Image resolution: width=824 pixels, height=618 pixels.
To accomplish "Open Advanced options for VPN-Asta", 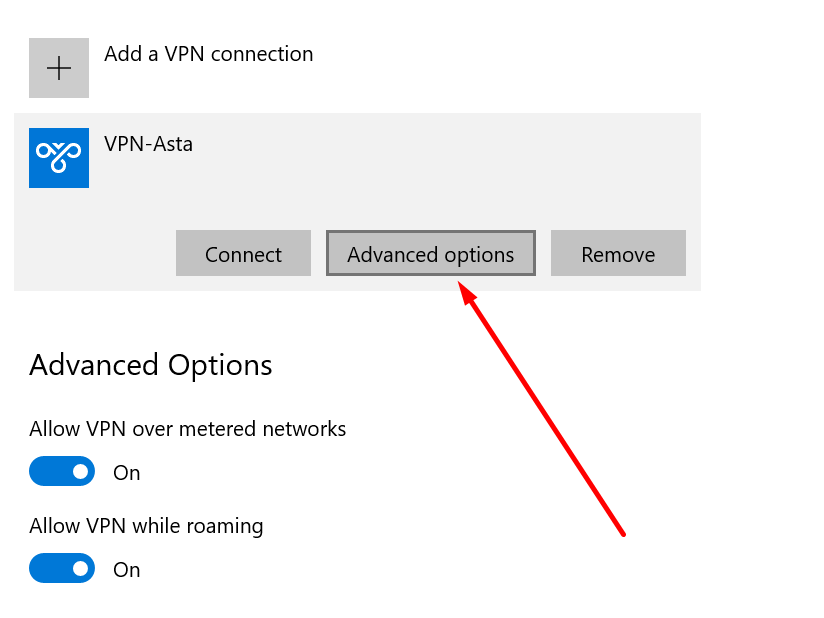I will 430,254.
